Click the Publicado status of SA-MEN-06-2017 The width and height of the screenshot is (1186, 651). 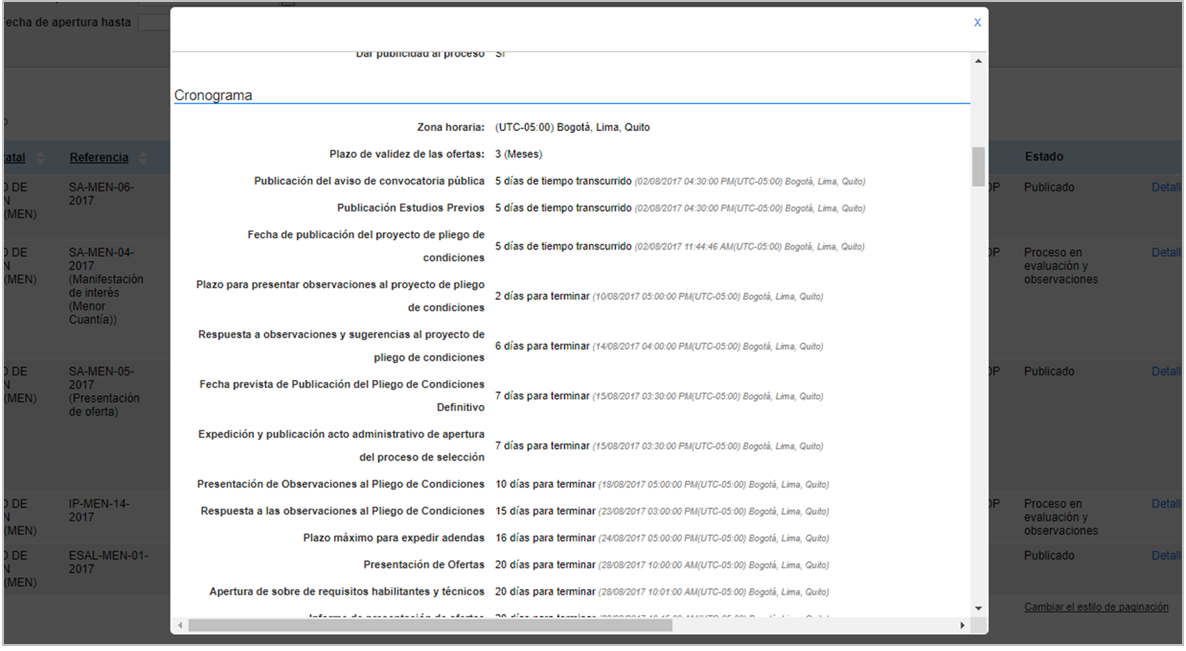tap(1049, 188)
